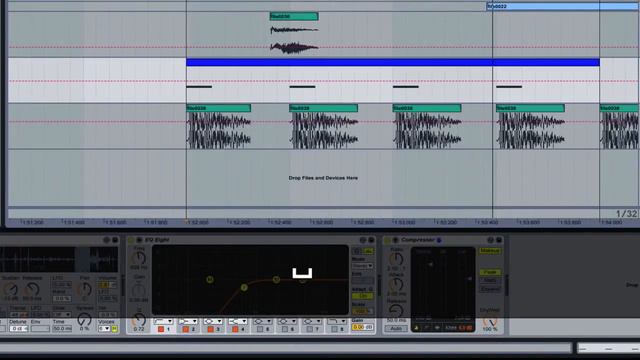The width and height of the screenshot is (640, 360).
Task: Open band 3 filter type dropdown
Action: click(213, 322)
